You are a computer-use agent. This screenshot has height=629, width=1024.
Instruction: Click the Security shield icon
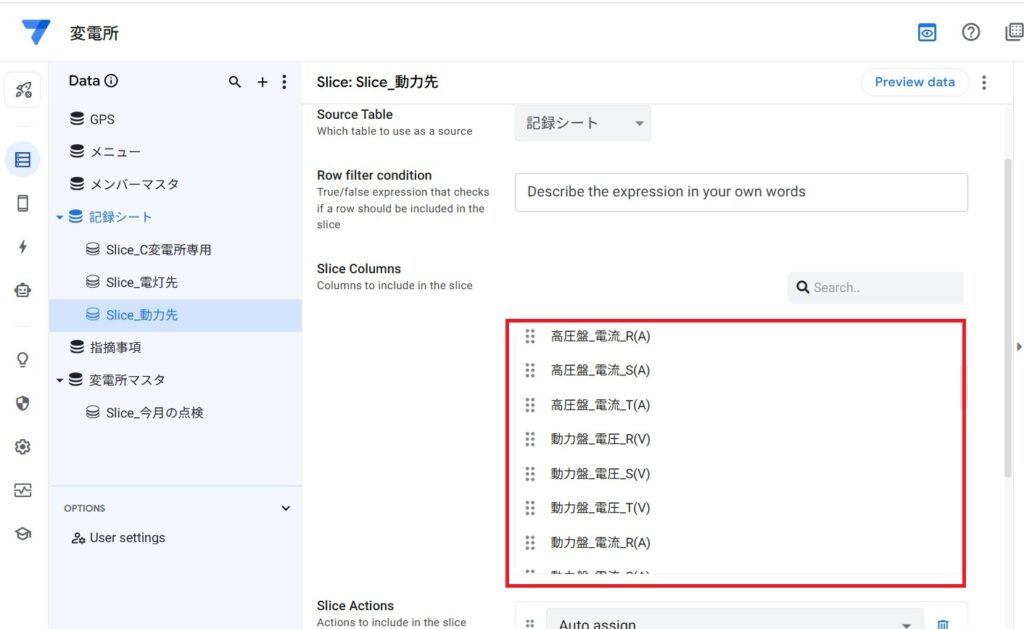tap(23, 403)
